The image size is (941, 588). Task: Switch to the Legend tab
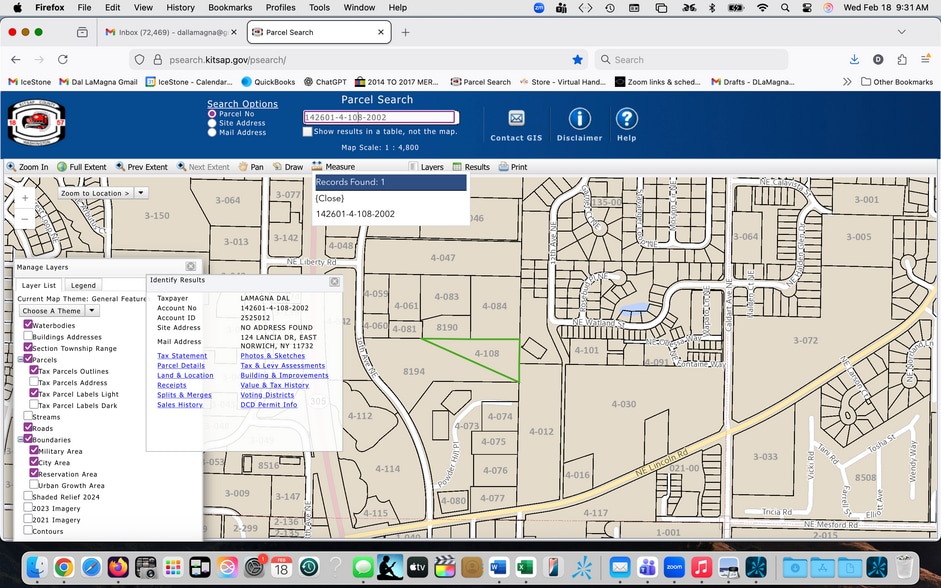83,286
